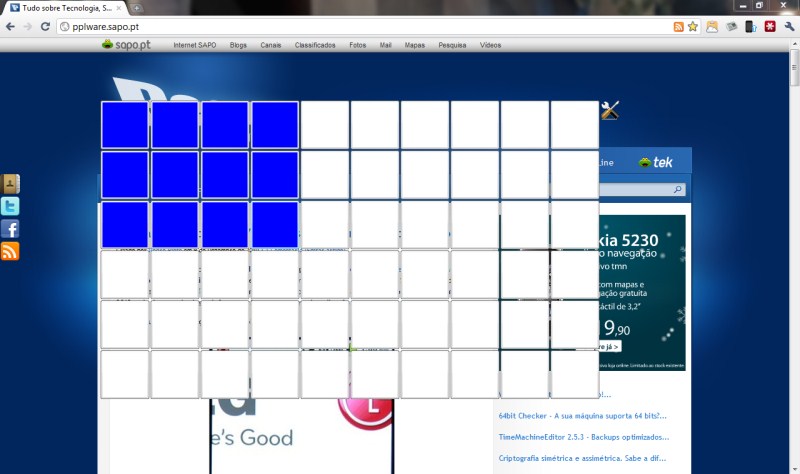Click the browser forward arrow
The width and height of the screenshot is (800, 474).
click(28, 27)
